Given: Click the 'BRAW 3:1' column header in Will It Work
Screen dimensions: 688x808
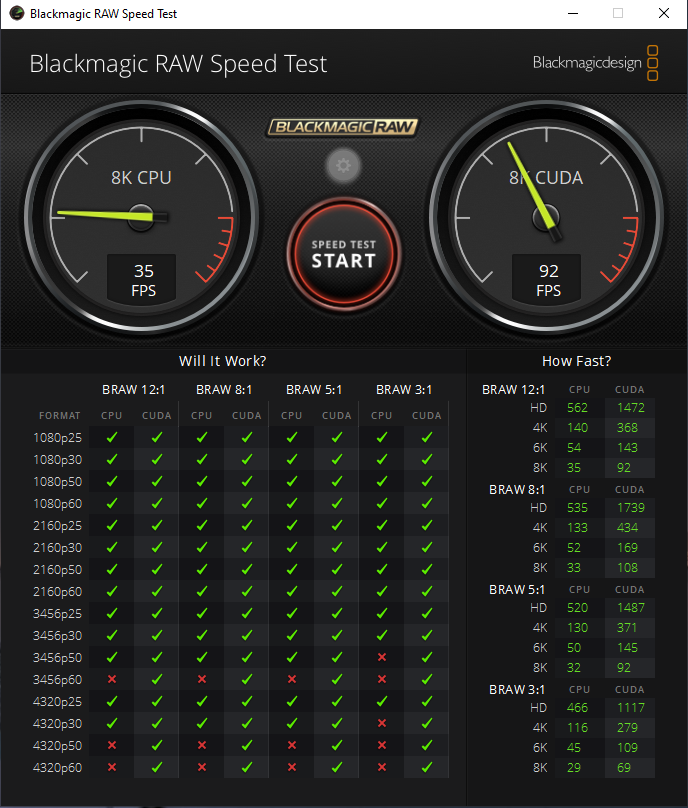Looking at the screenshot, I should pyautogui.click(x=404, y=390).
